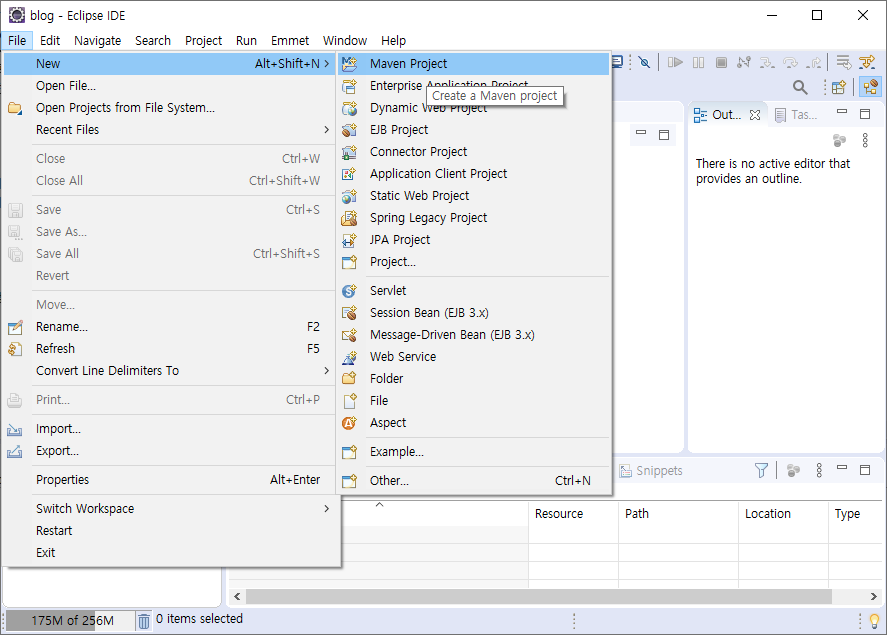Choose Export... from the File menu
The image size is (887, 635).
pyautogui.click(x=170, y=451)
